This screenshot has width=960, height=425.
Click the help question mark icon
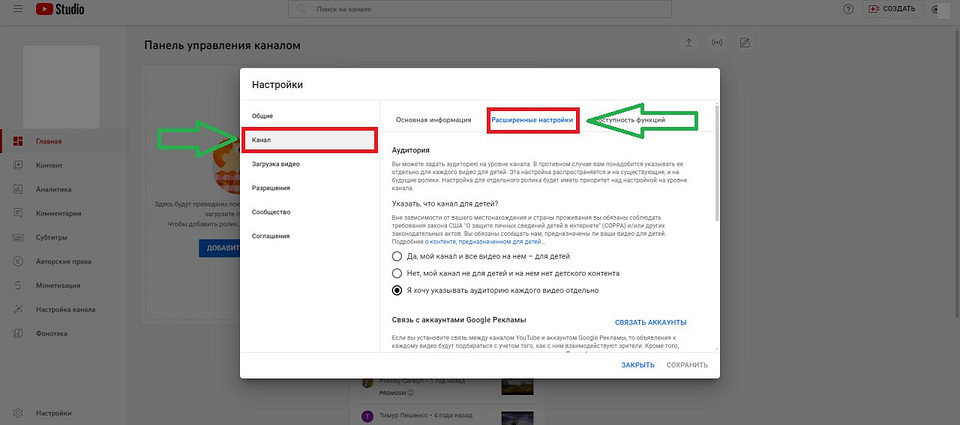tap(848, 9)
